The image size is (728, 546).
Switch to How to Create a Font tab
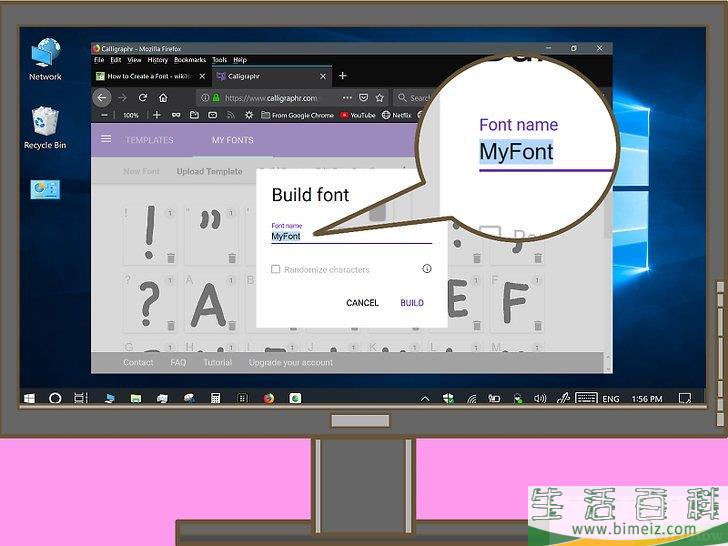(151, 76)
